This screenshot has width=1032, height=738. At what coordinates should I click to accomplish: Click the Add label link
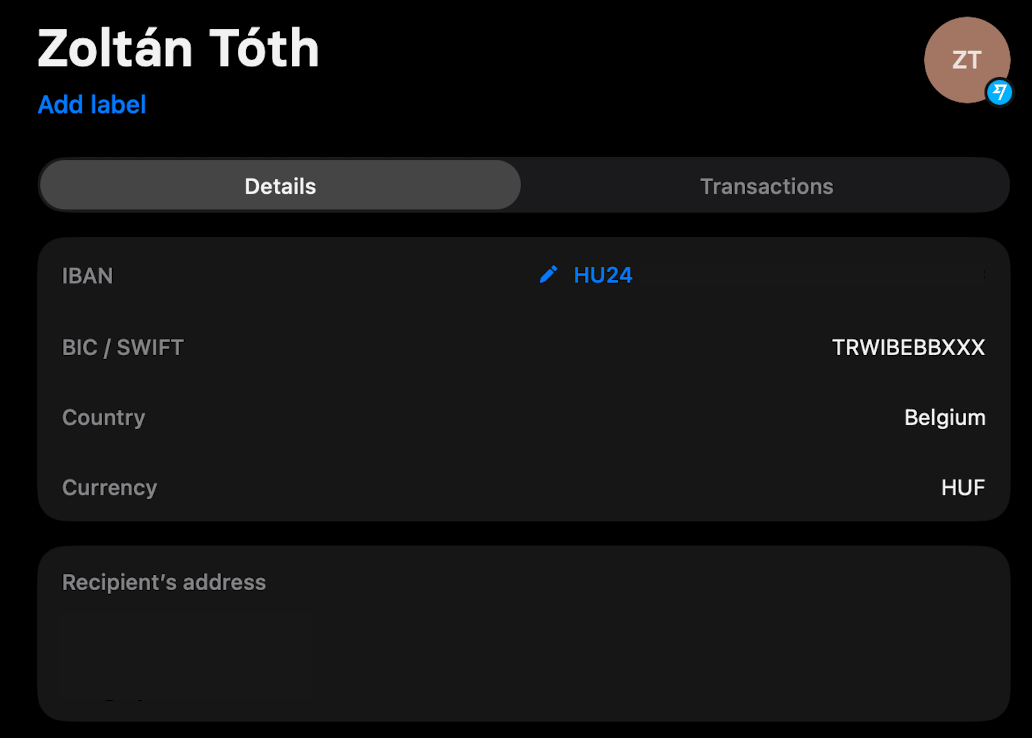92,104
